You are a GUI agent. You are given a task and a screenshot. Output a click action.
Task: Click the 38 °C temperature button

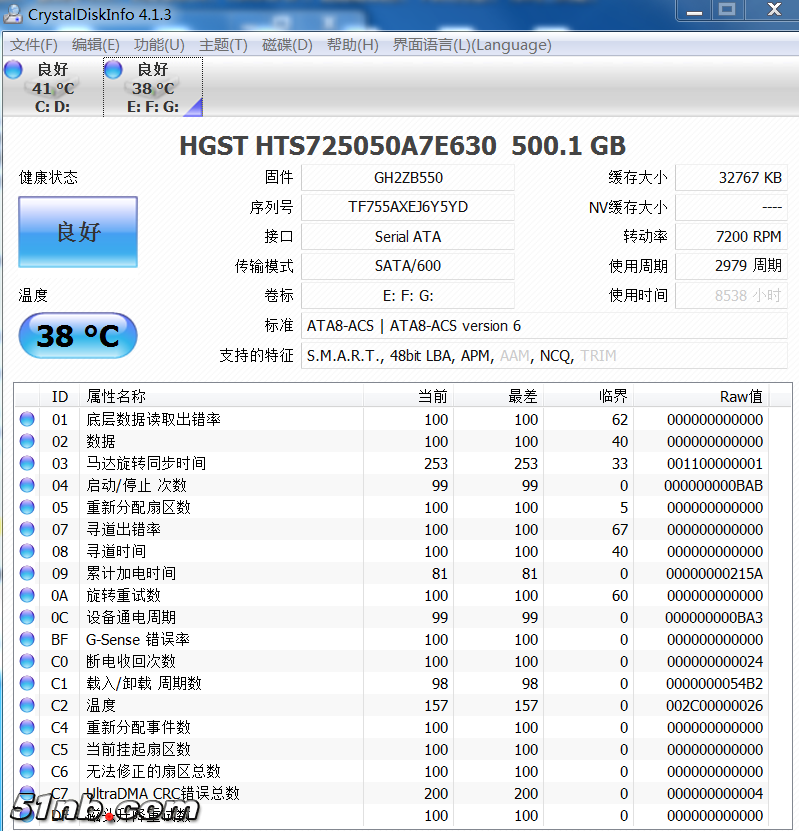78,336
